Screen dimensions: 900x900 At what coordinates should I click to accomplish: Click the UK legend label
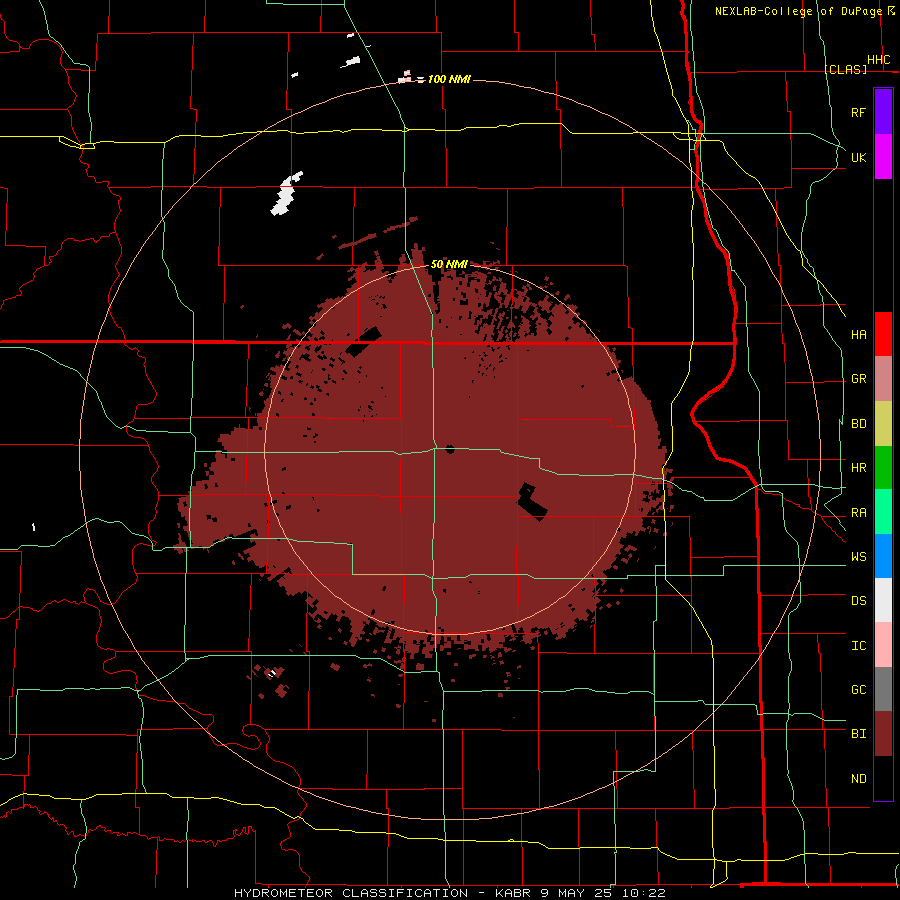pyautogui.click(x=858, y=157)
